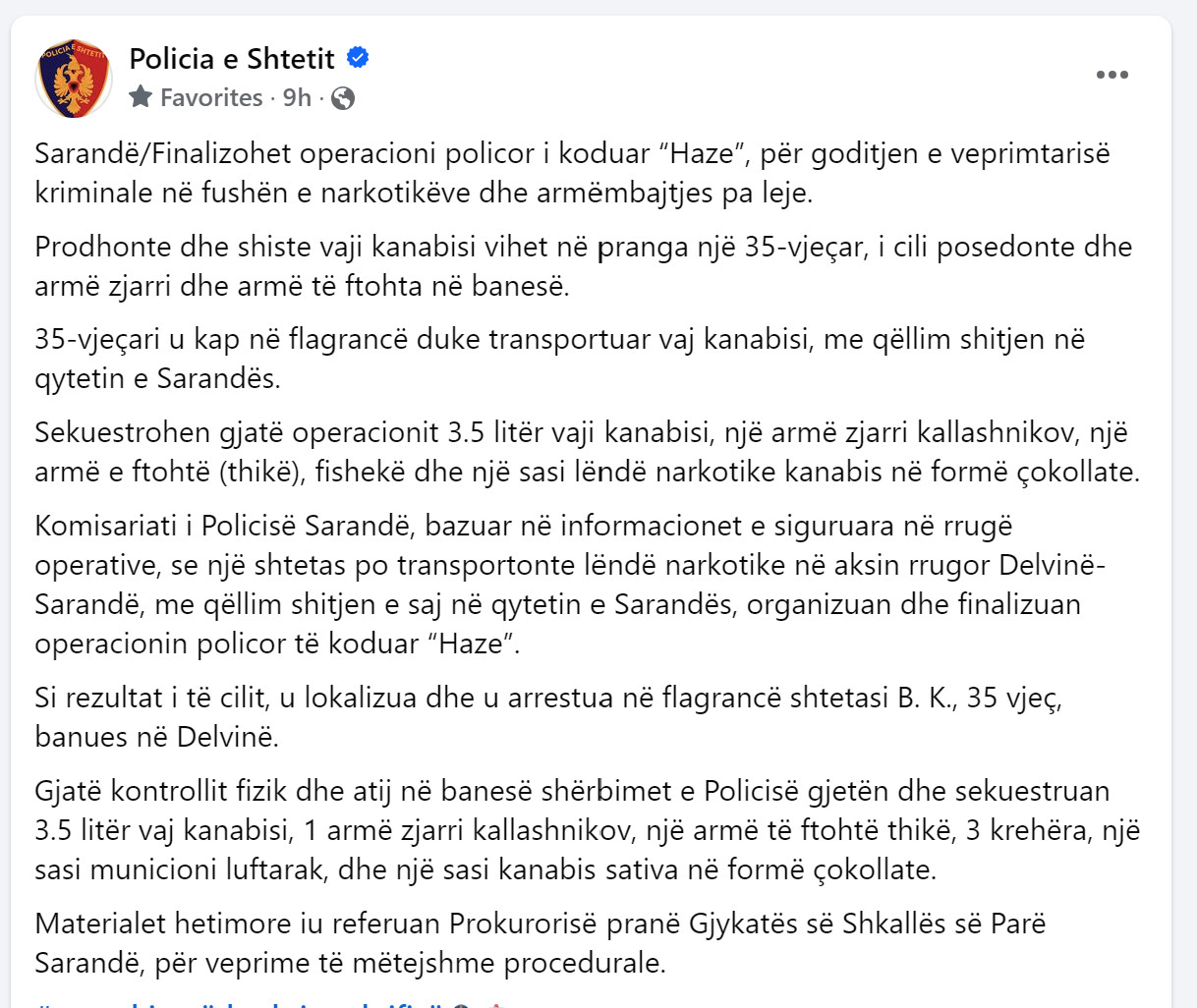Click the globe public-audience icon
This screenshot has height=1008, width=1197.
[343, 98]
